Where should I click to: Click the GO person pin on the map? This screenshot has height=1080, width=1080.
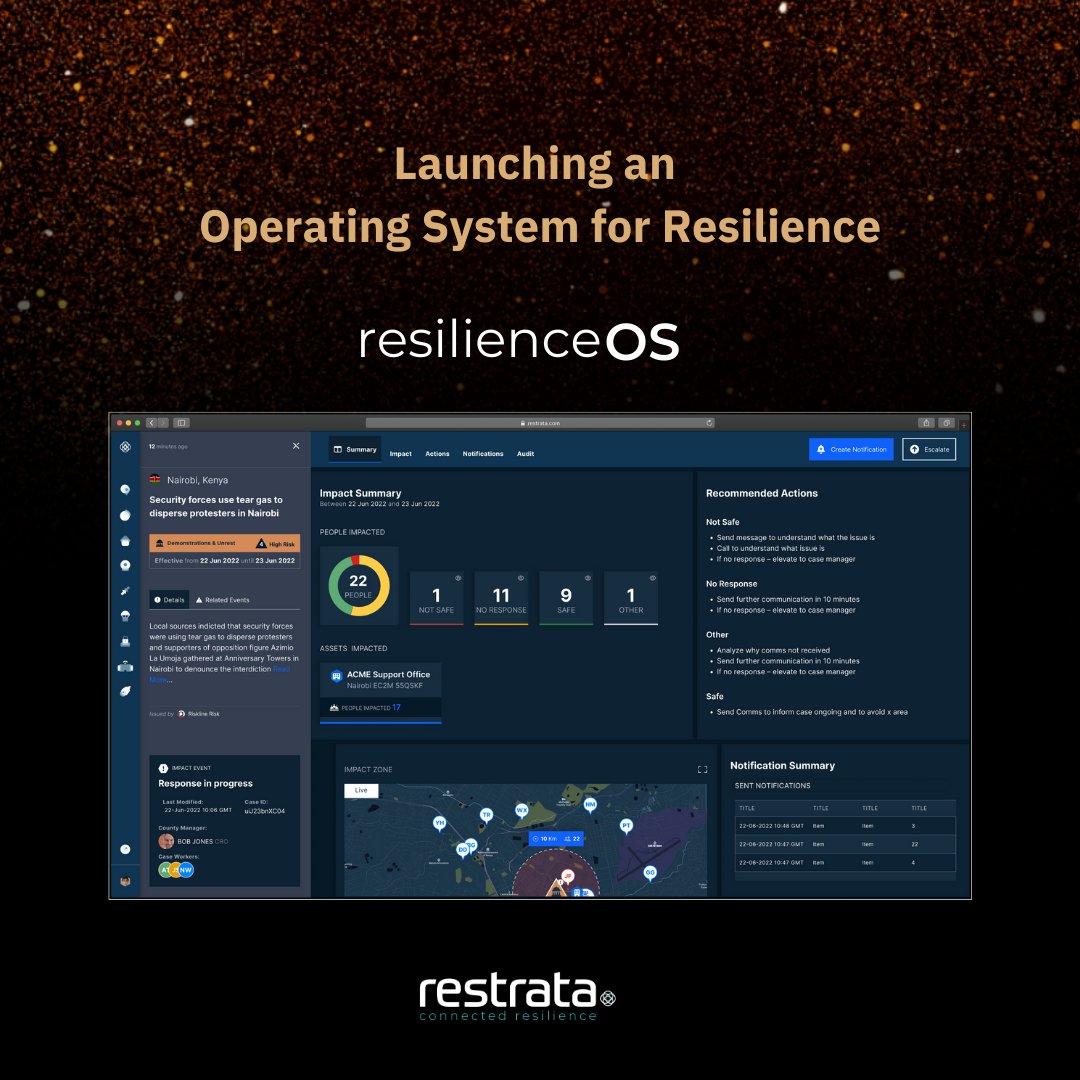click(x=650, y=873)
